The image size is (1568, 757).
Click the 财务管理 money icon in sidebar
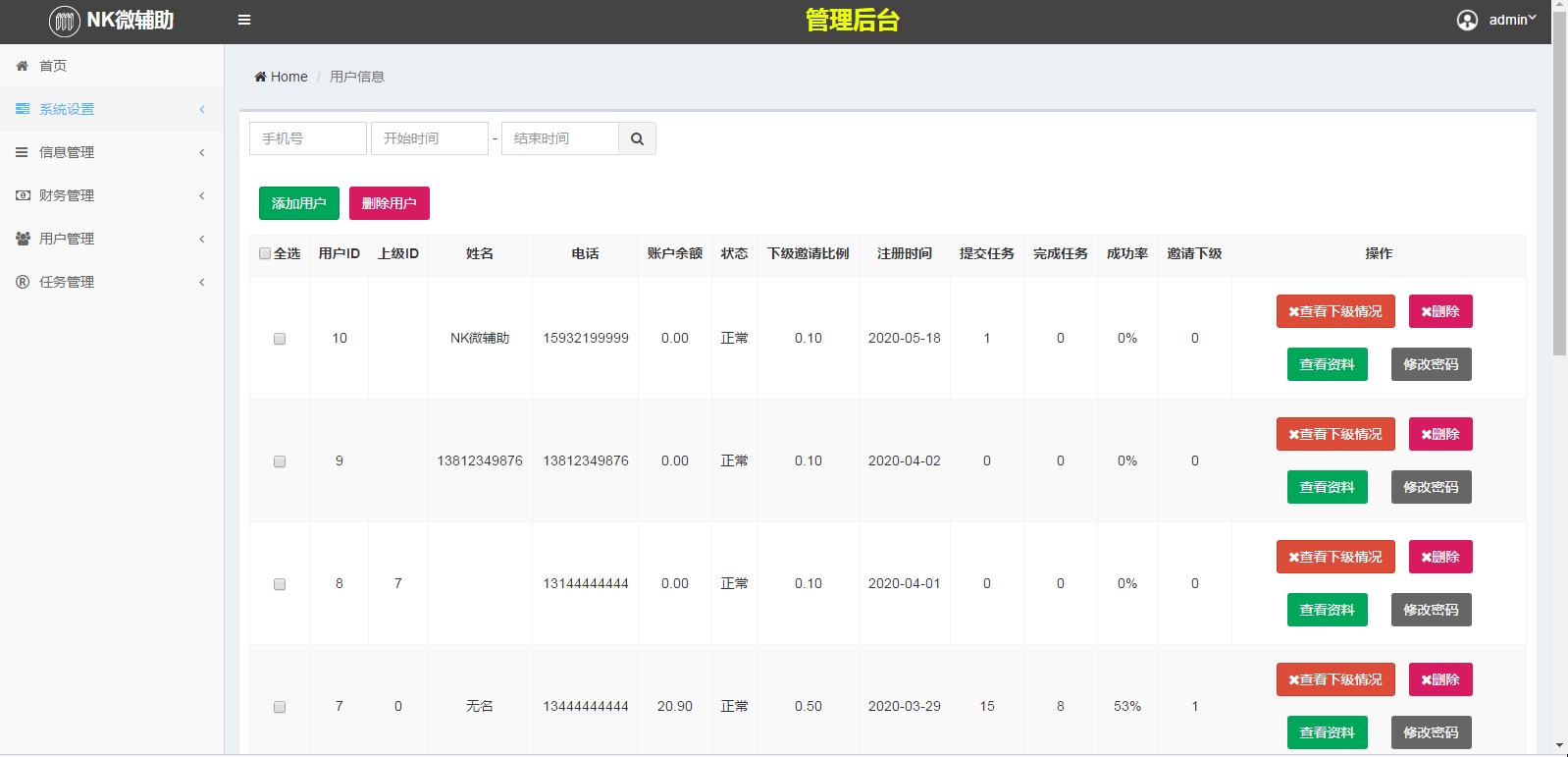click(23, 195)
